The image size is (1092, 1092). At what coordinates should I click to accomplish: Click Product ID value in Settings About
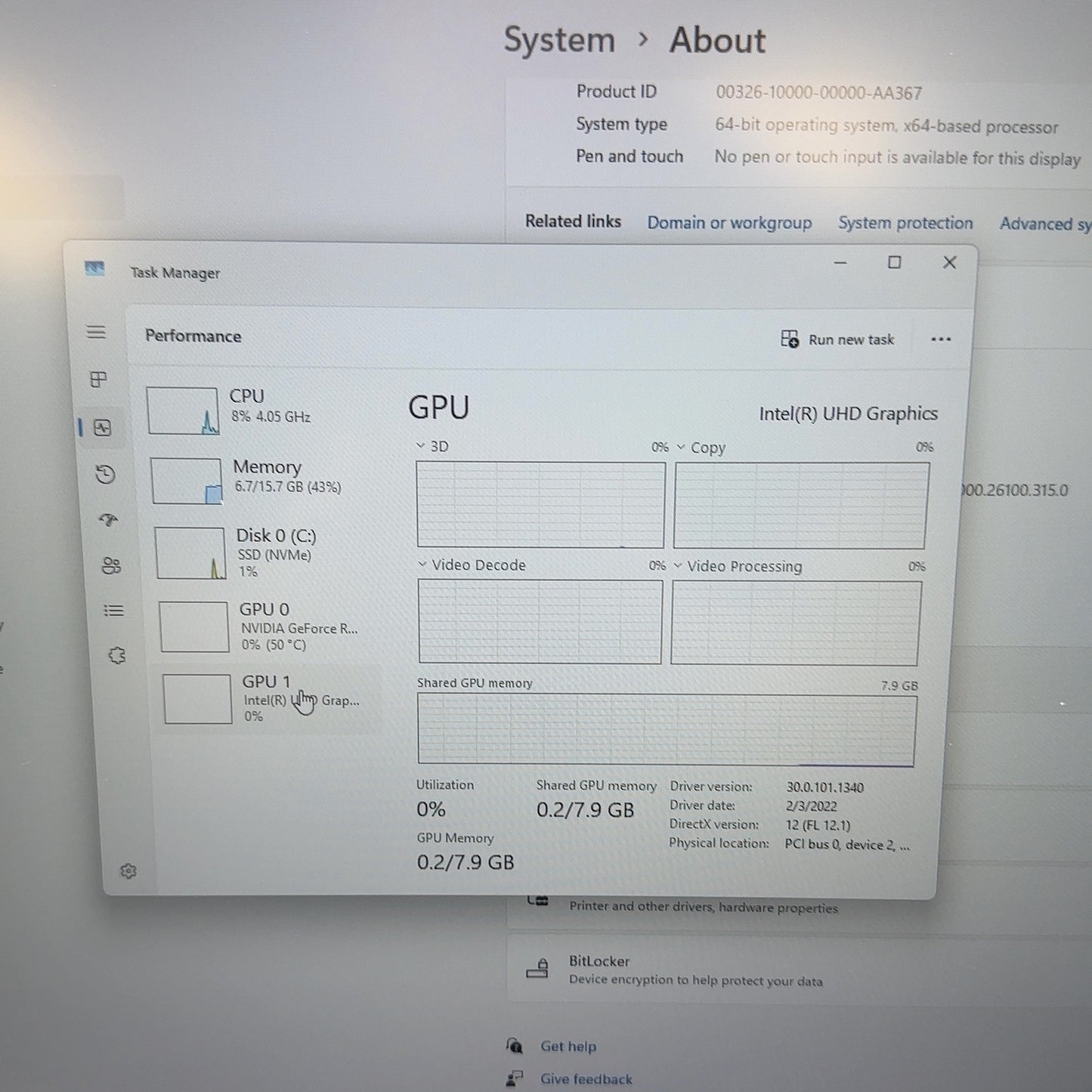coord(819,93)
